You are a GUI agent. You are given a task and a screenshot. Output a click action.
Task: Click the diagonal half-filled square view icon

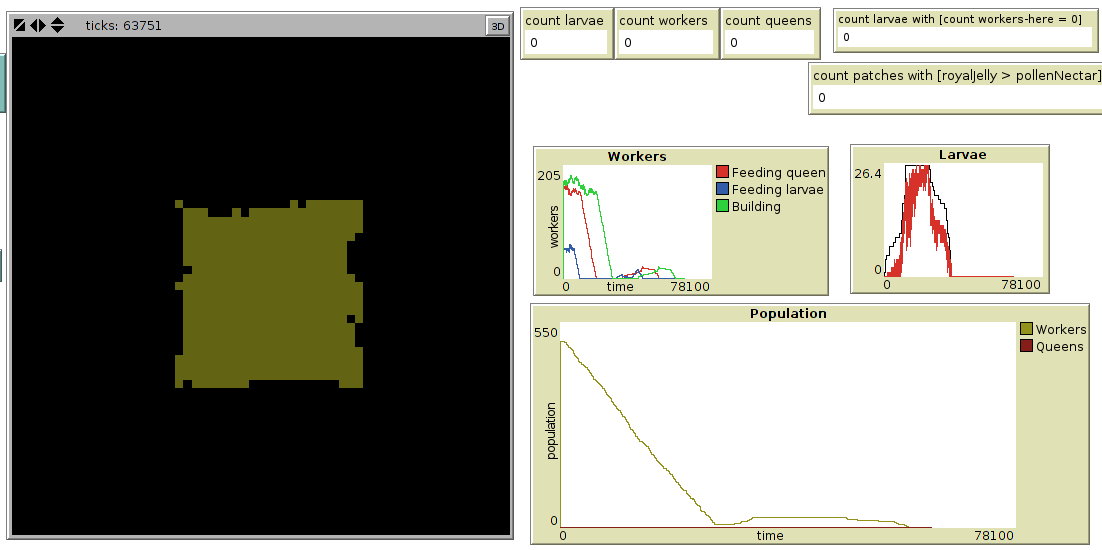click(20, 25)
